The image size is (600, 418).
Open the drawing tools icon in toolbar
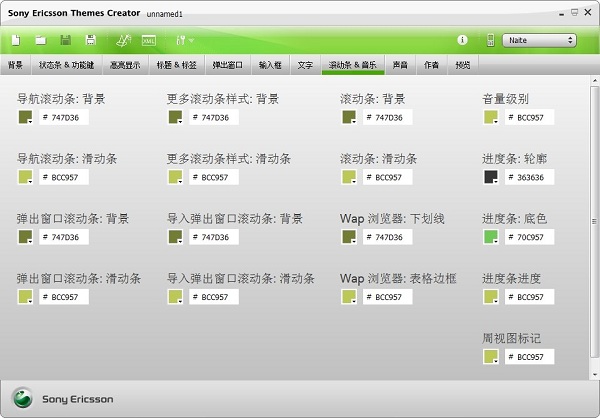coord(123,40)
